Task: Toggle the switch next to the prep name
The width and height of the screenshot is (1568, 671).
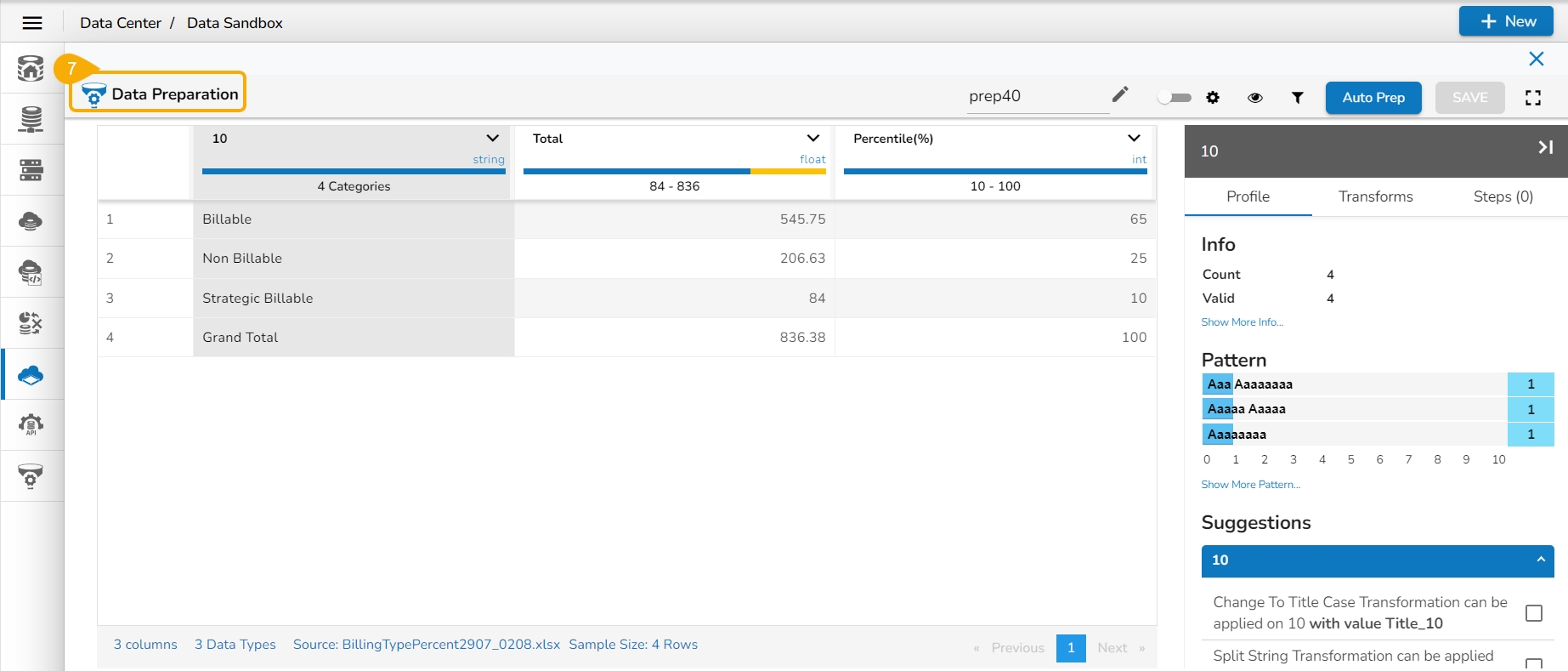Action: point(1175,98)
